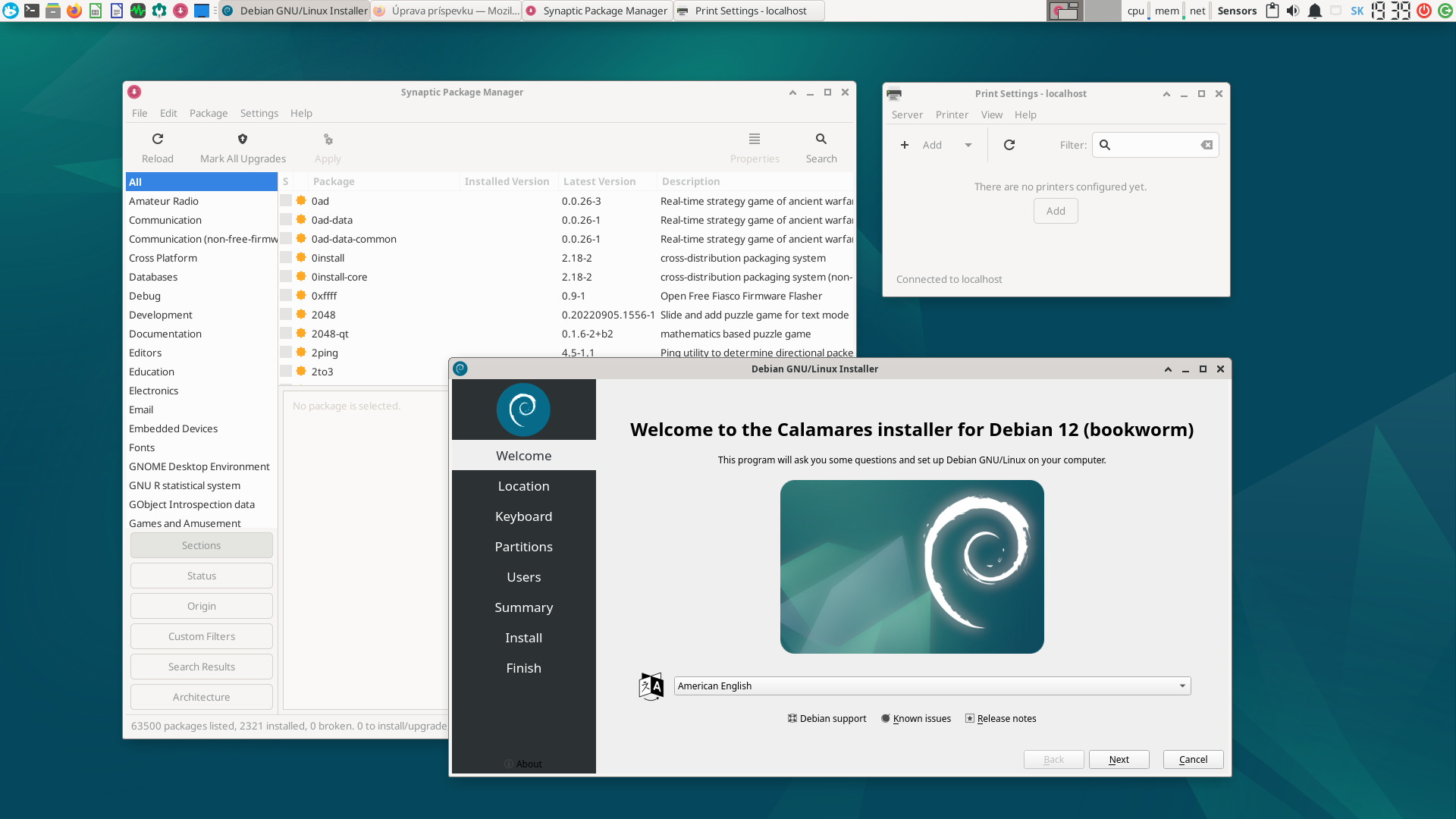This screenshot has width=1456, height=819.
Task: Click the refresh icon in Print Settings
Action: tap(1009, 145)
